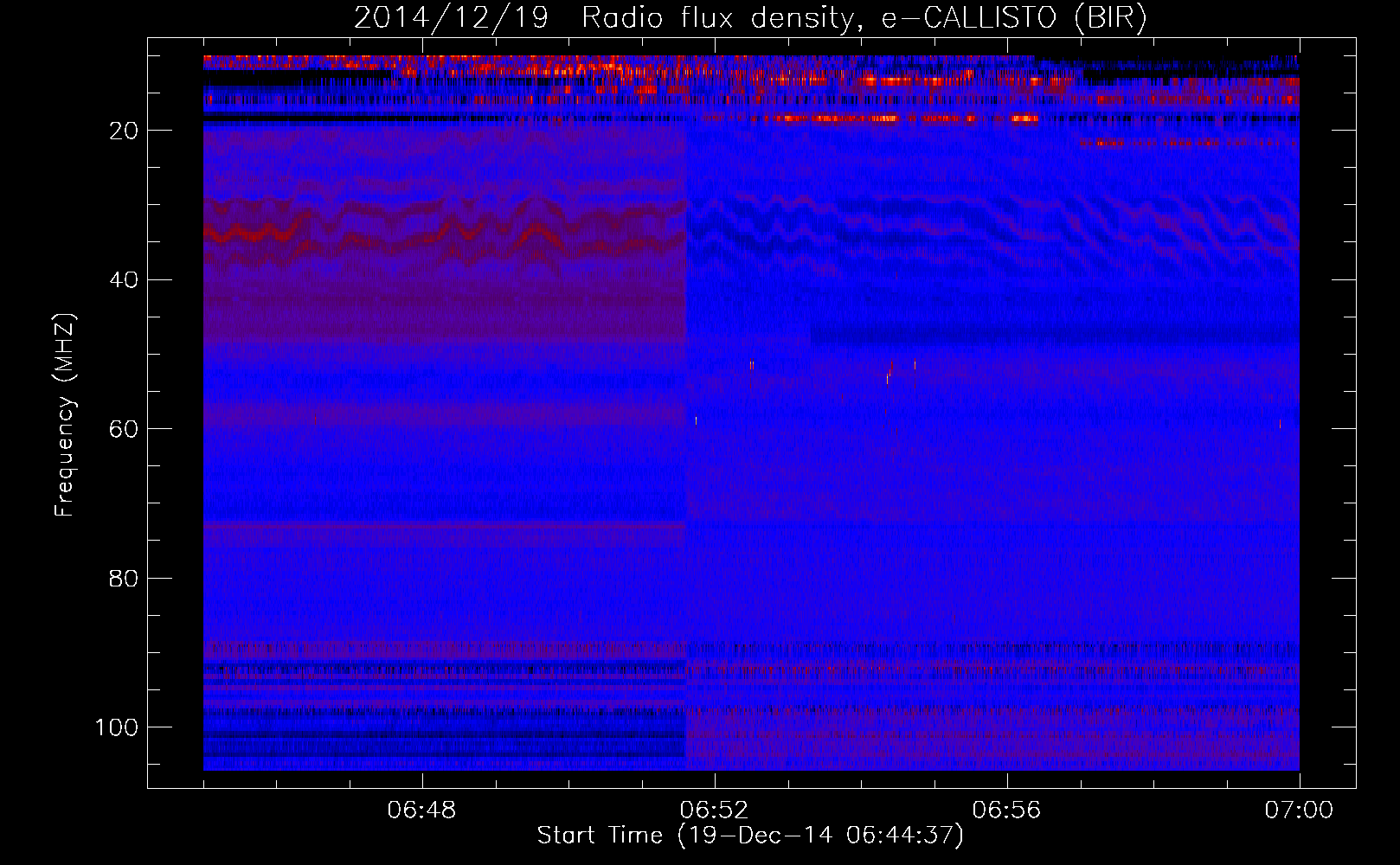Click the 60 MHz frequency tick label
Image resolution: width=1400 pixels, height=865 pixels.
point(124,430)
